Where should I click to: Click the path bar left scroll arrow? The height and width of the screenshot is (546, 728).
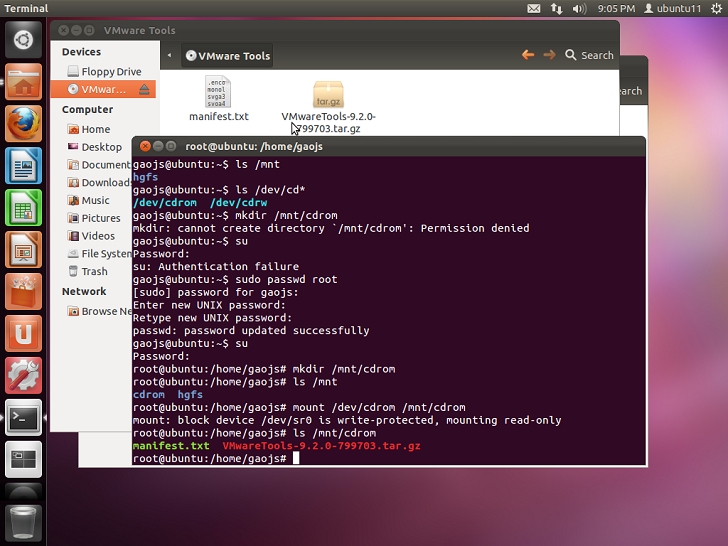[169, 55]
